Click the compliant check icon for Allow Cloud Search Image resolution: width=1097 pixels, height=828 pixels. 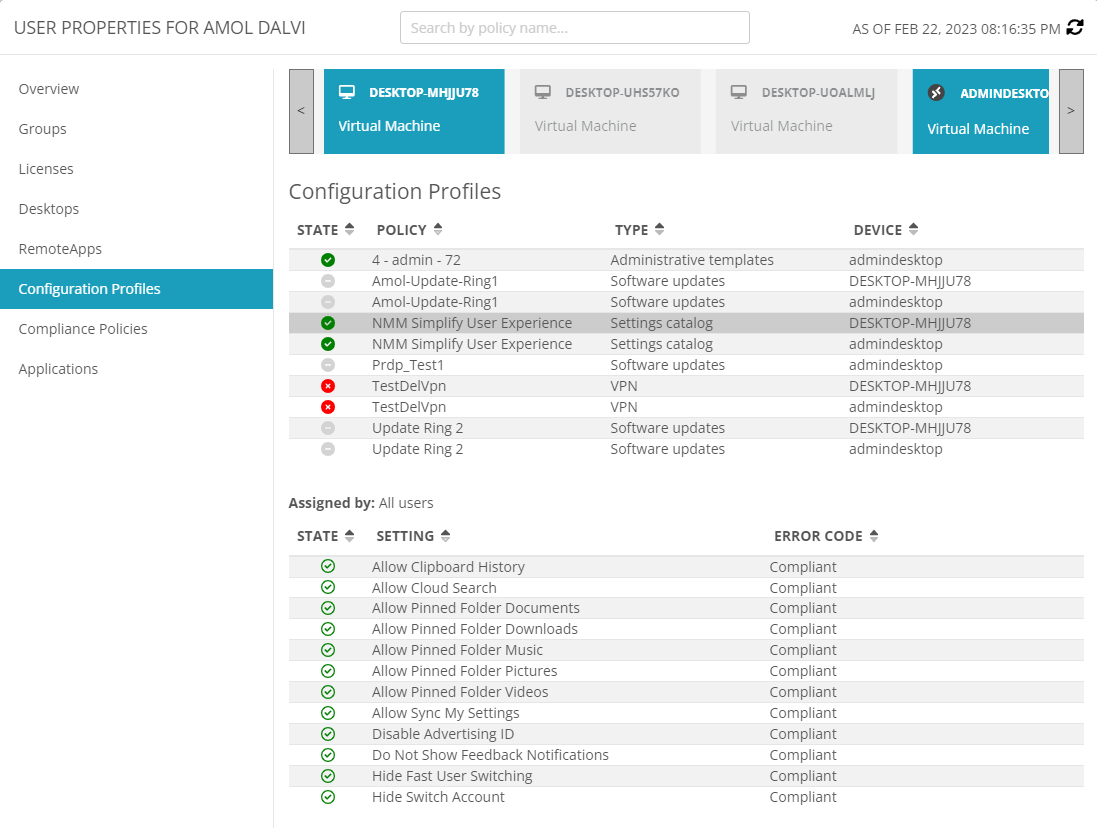pos(328,588)
